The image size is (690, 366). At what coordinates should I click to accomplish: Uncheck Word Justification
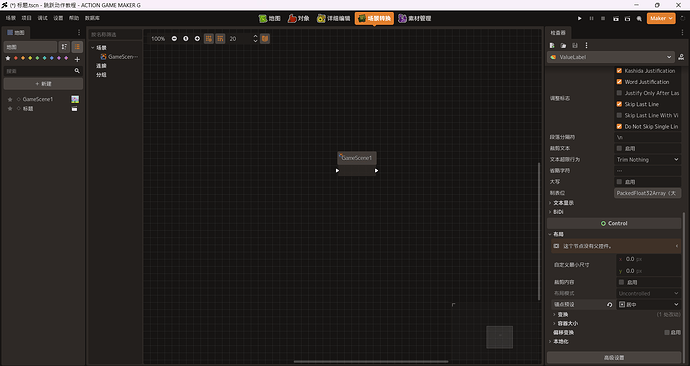coord(619,82)
